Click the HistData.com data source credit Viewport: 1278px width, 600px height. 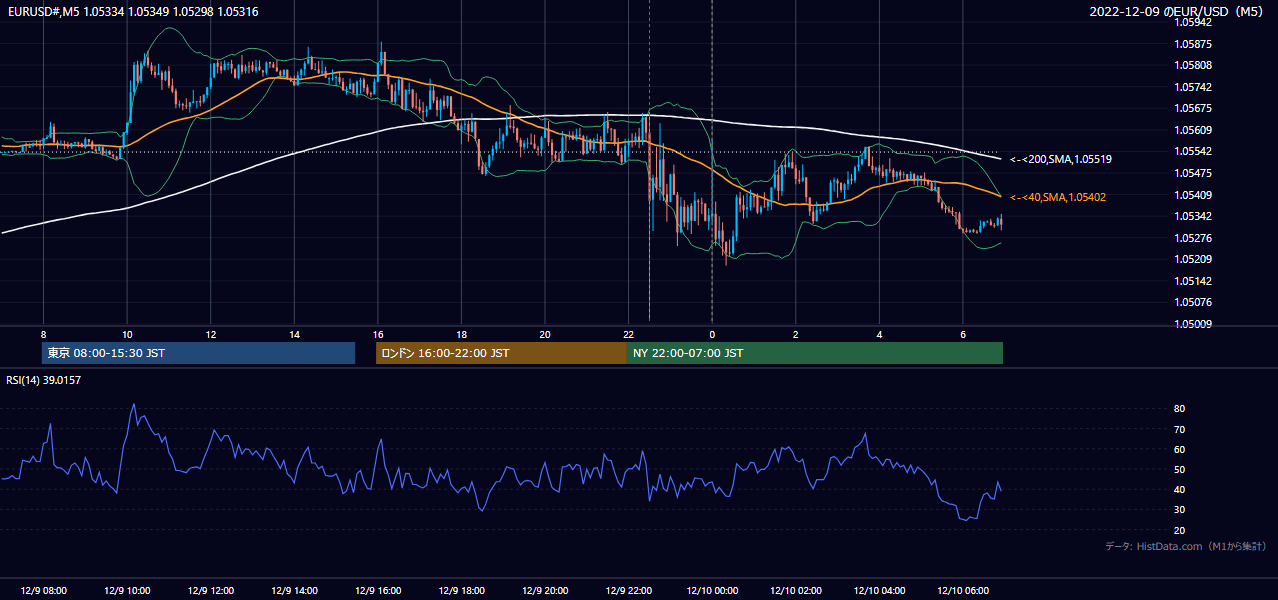click(1186, 546)
